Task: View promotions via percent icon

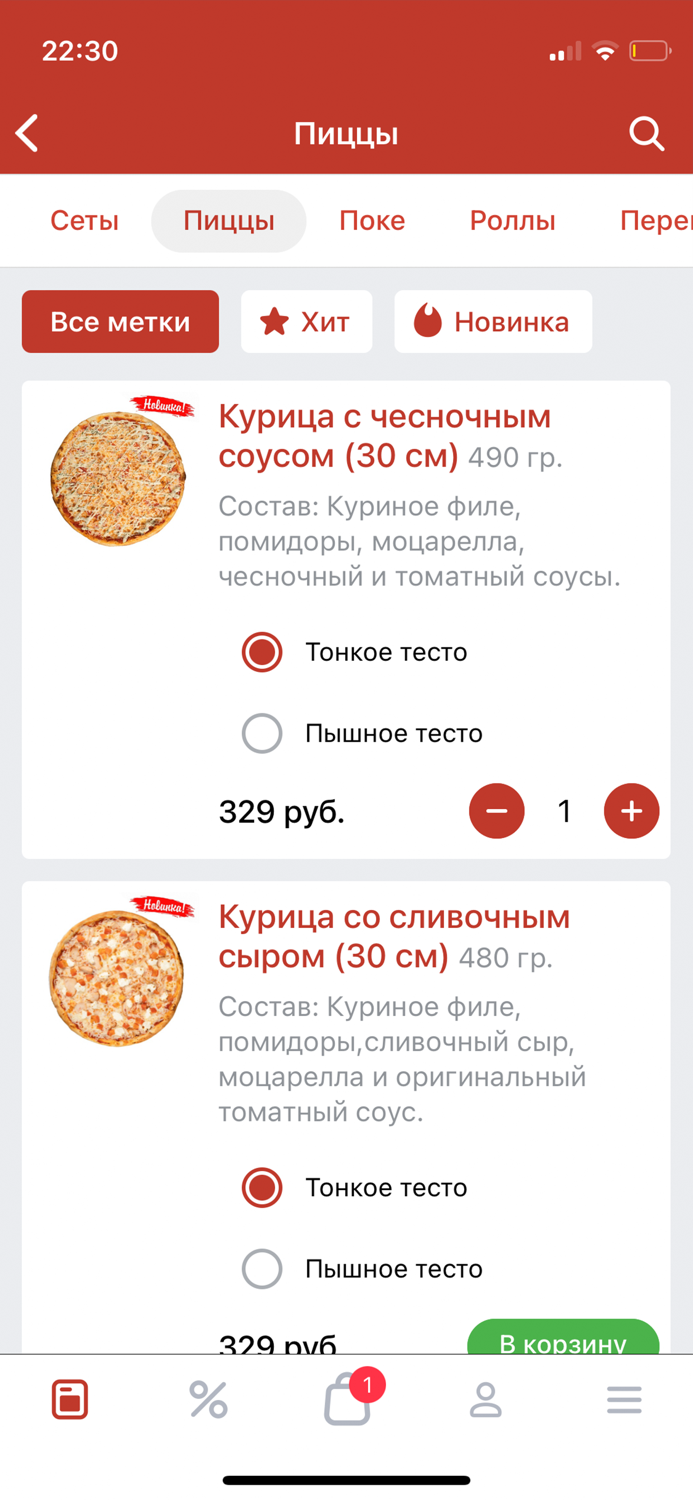Action: (x=208, y=1399)
